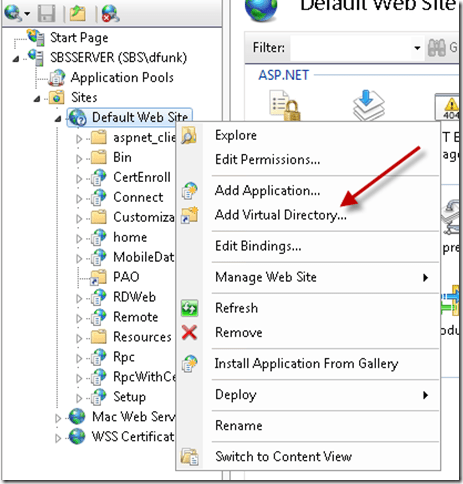Open Application Pools in the tree
Image resolution: width=463 pixels, height=484 pixels.
pyautogui.click(x=122, y=77)
